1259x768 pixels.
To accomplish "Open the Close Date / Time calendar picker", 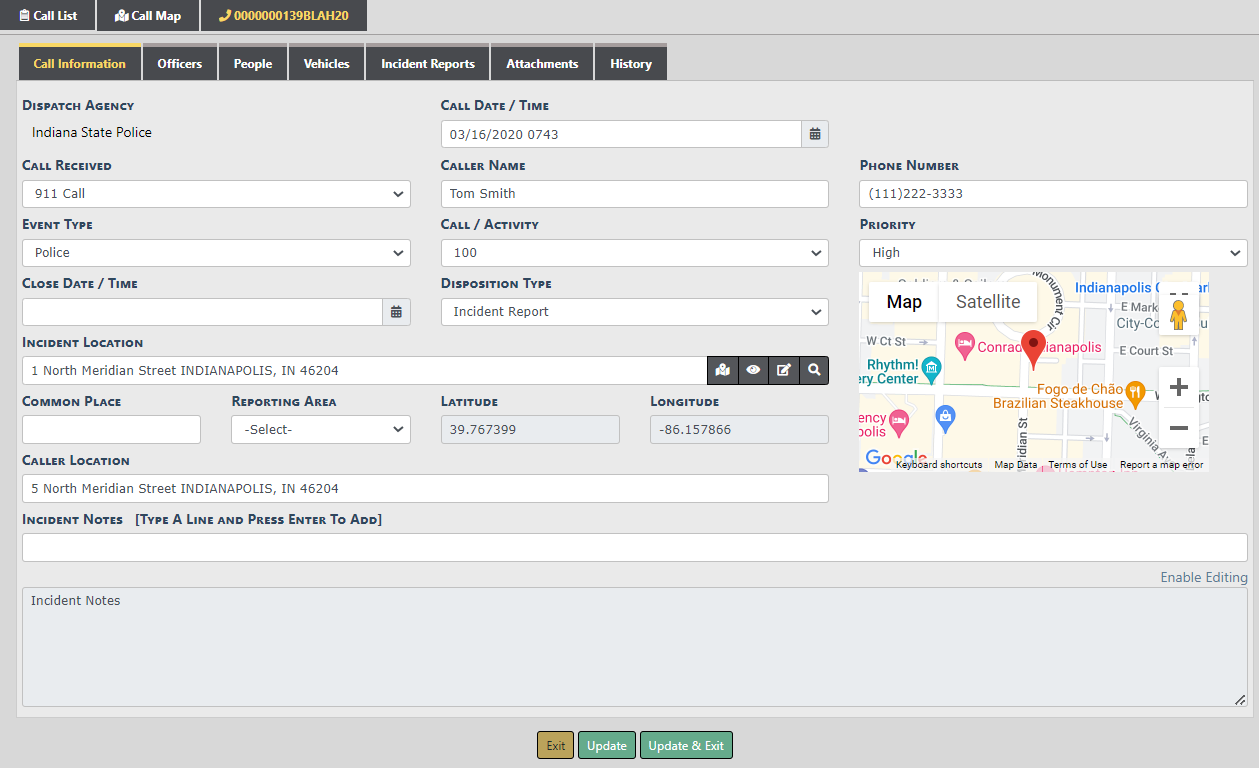I will click(x=396, y=312).
